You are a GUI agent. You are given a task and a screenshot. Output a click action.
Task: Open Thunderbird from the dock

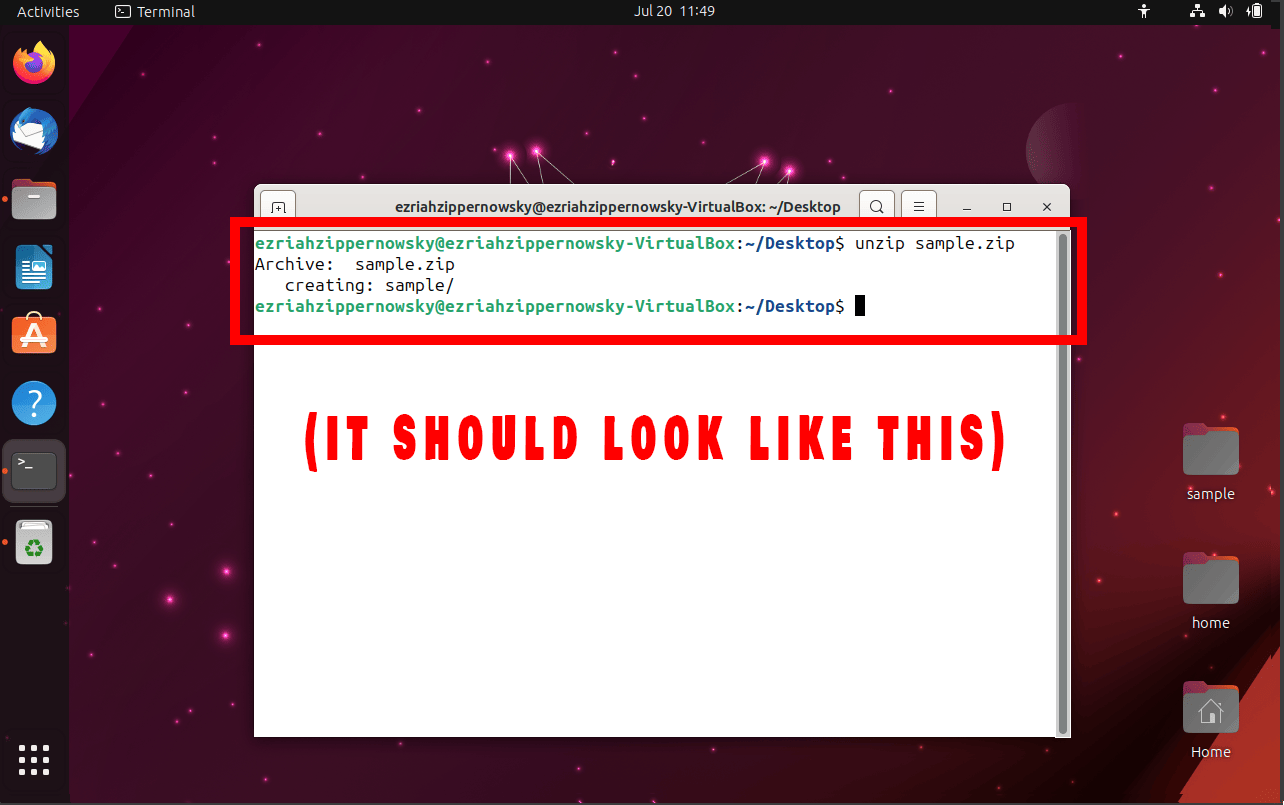(x=33, y=131)
